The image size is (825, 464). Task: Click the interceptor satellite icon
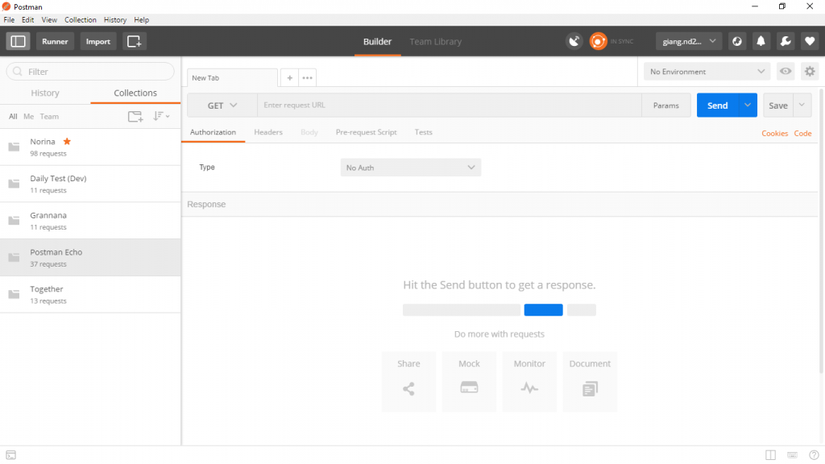pos(574,41)
